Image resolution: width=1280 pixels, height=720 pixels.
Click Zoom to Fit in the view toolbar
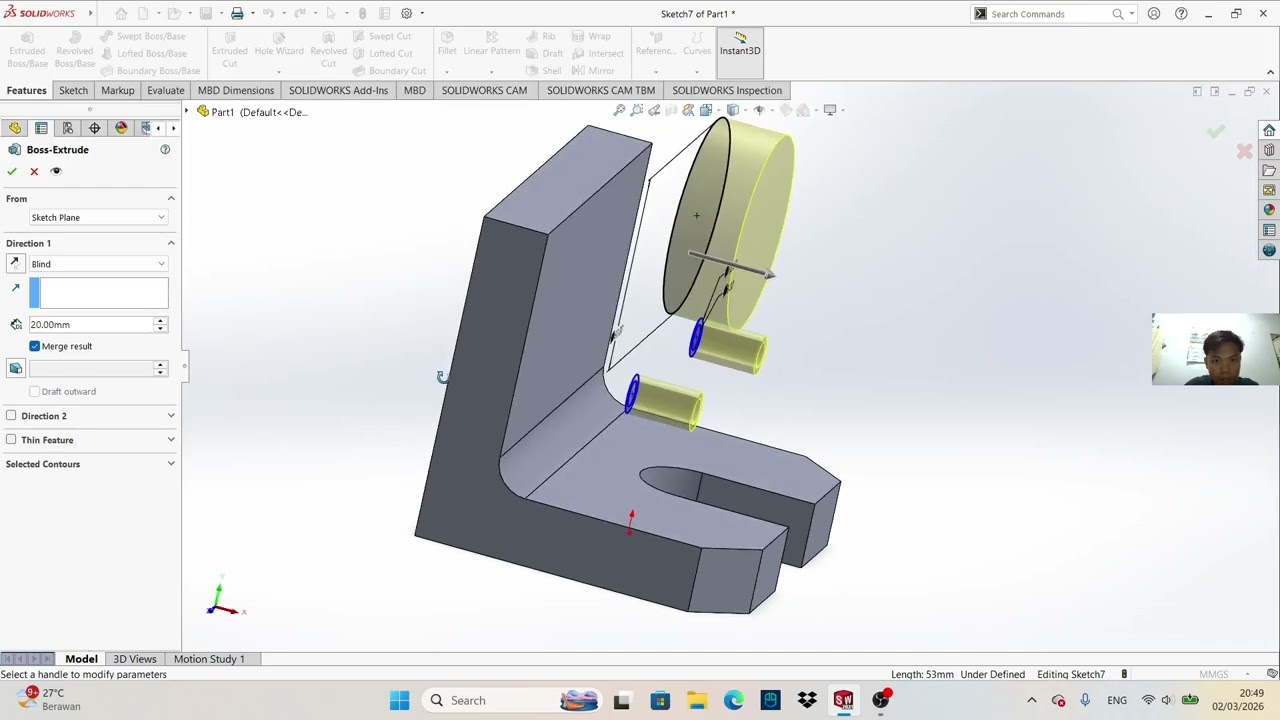click(620, 110)
